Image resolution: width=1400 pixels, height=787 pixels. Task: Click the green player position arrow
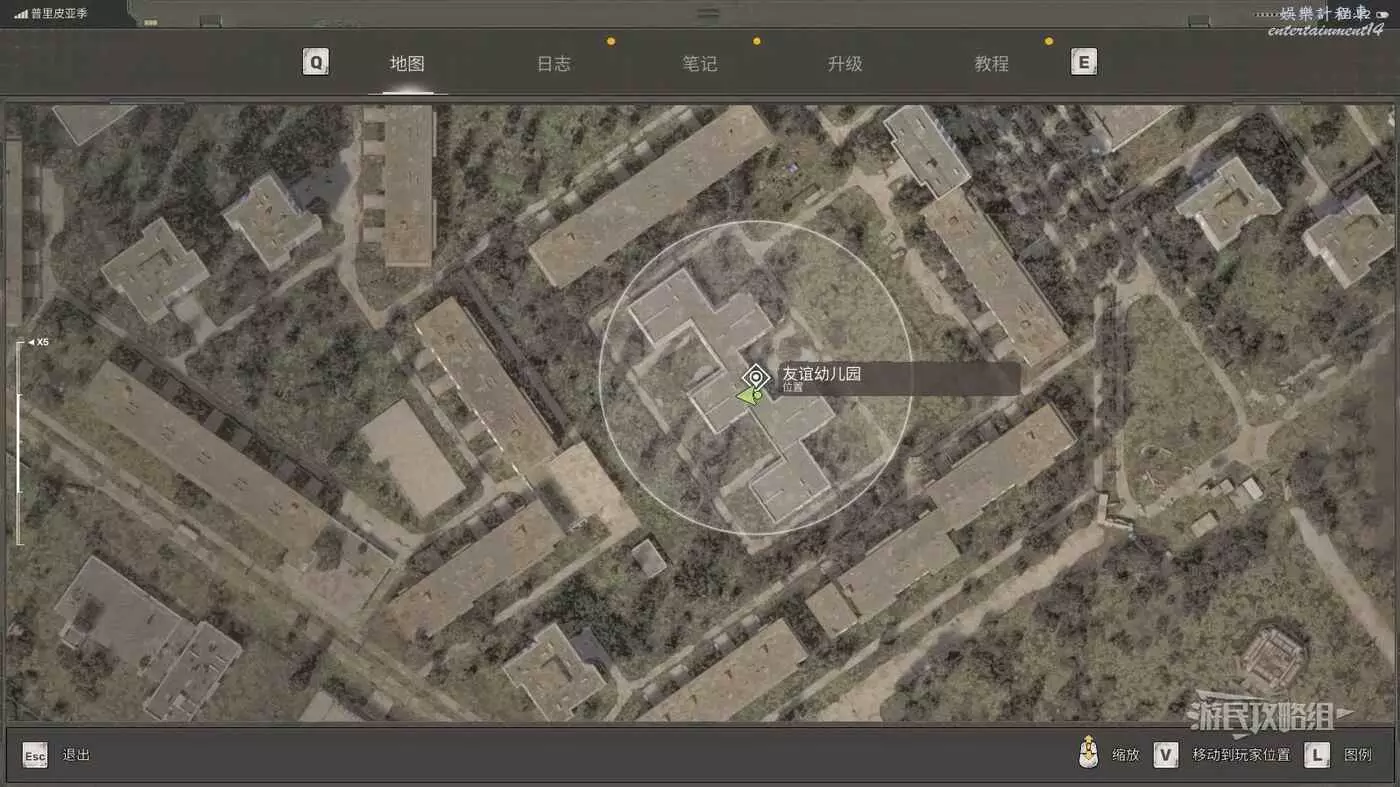pos(748,396)
